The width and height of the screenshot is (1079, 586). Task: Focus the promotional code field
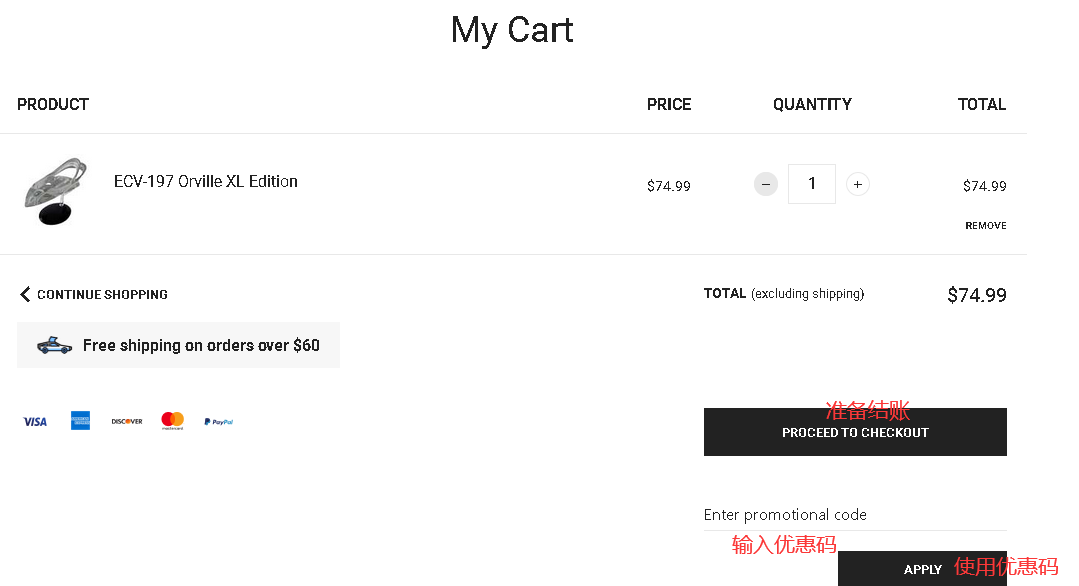[x=855, y=515]
